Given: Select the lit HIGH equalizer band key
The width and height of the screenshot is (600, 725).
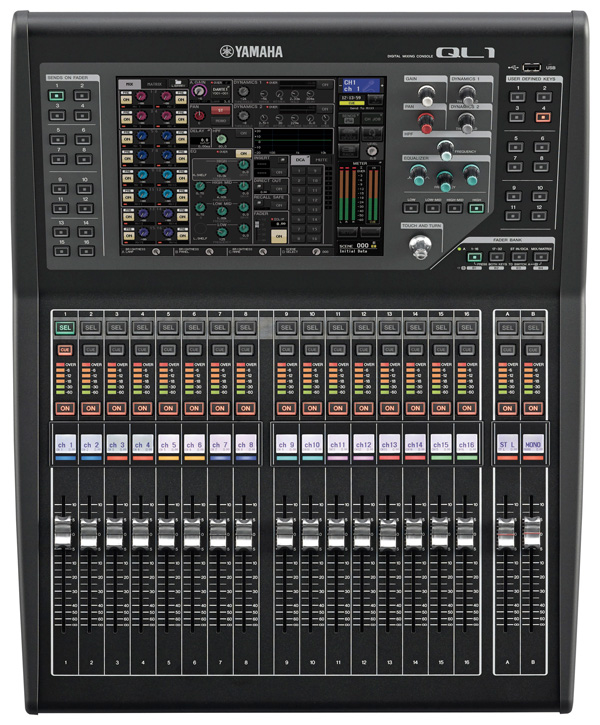Looking at the screenshot, I should click(x=476, y=208).
